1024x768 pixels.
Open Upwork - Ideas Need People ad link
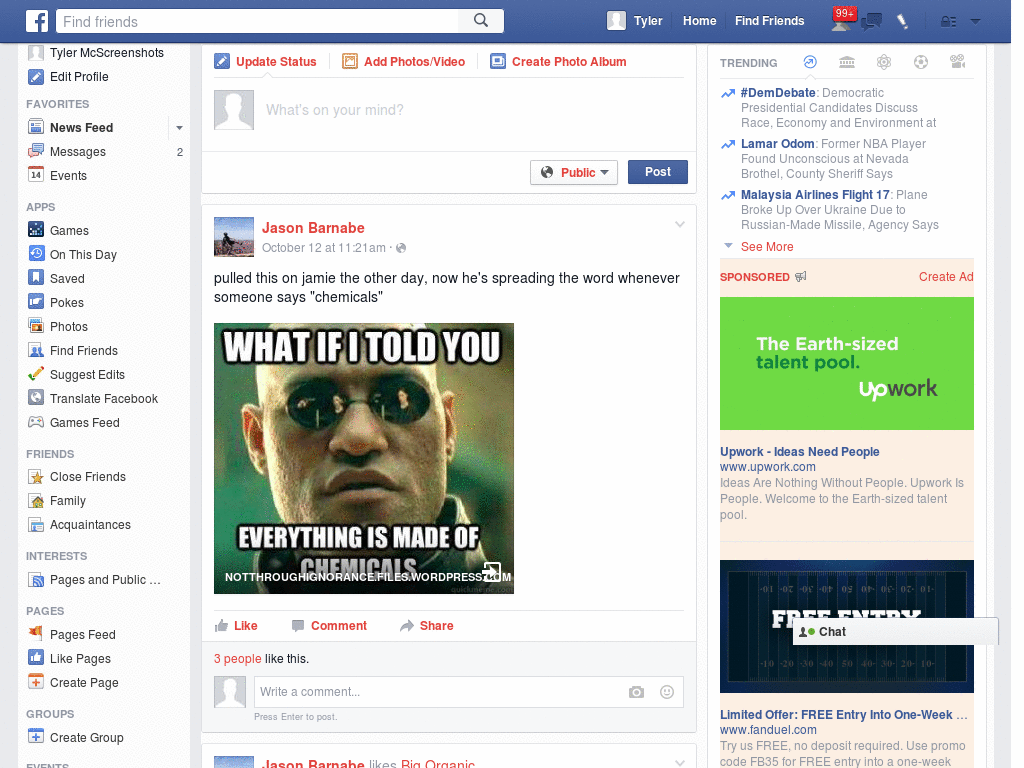coord(799,452)
